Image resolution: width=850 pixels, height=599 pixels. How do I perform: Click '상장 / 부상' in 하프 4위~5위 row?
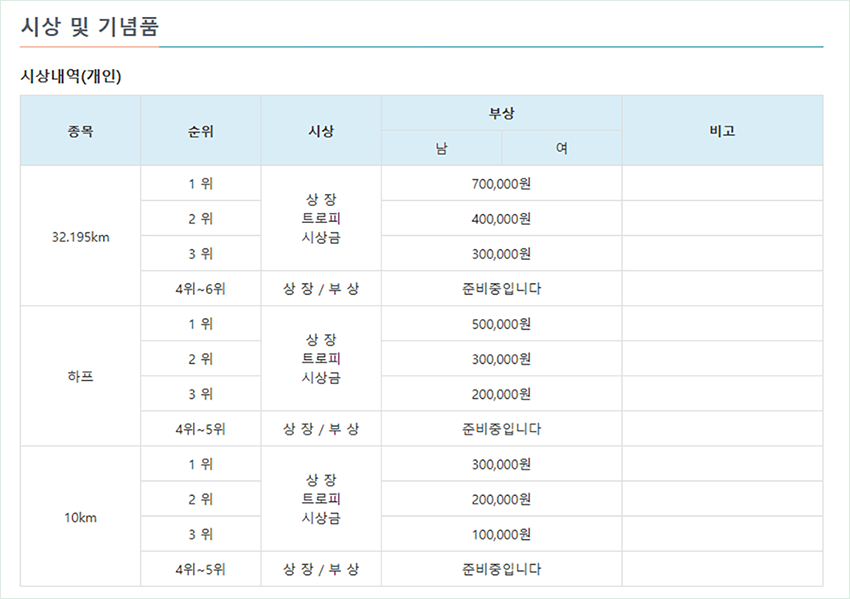coord(321,429)
